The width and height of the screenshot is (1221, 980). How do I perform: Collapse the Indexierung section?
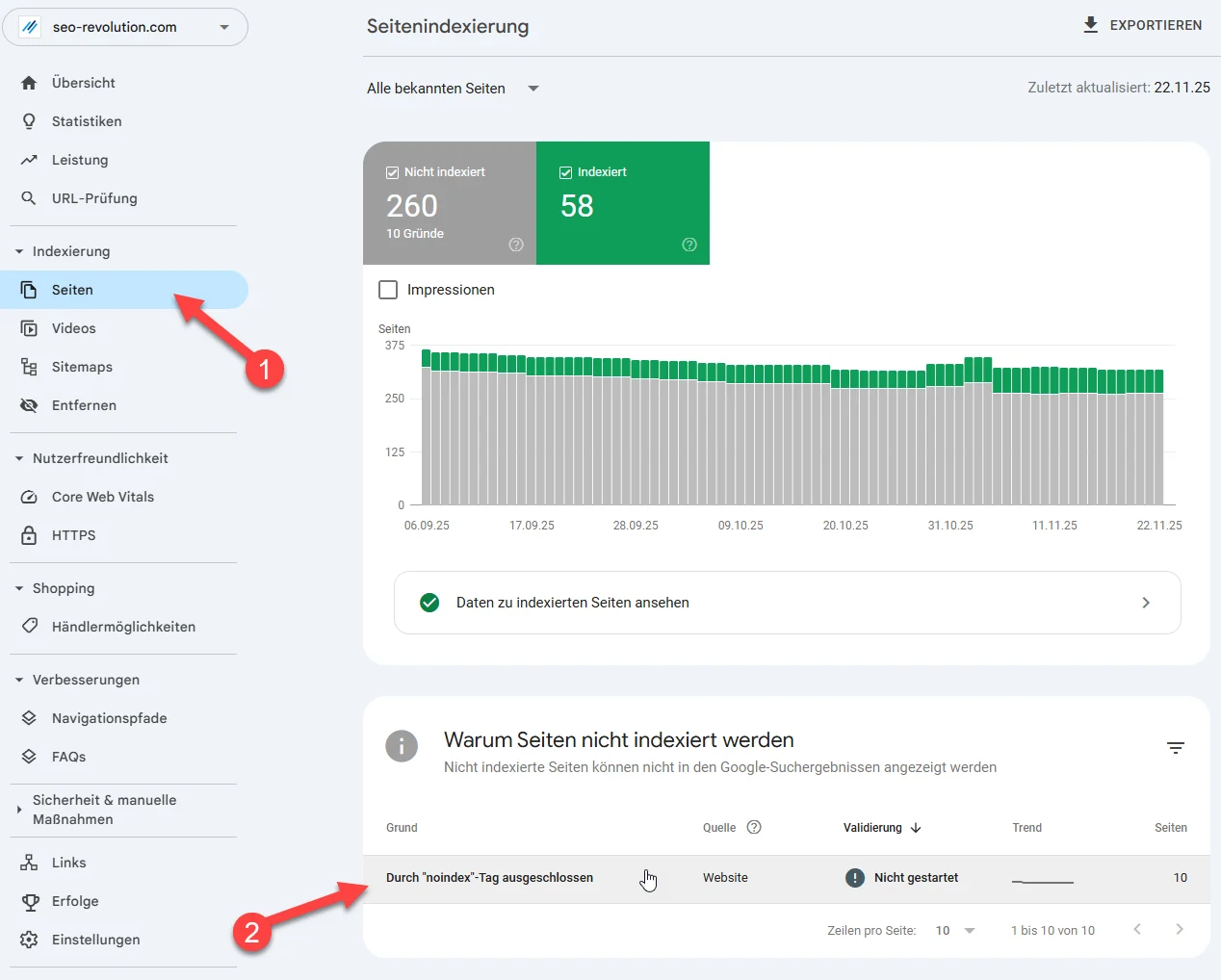pyautogui.click(x=18, y=251)
